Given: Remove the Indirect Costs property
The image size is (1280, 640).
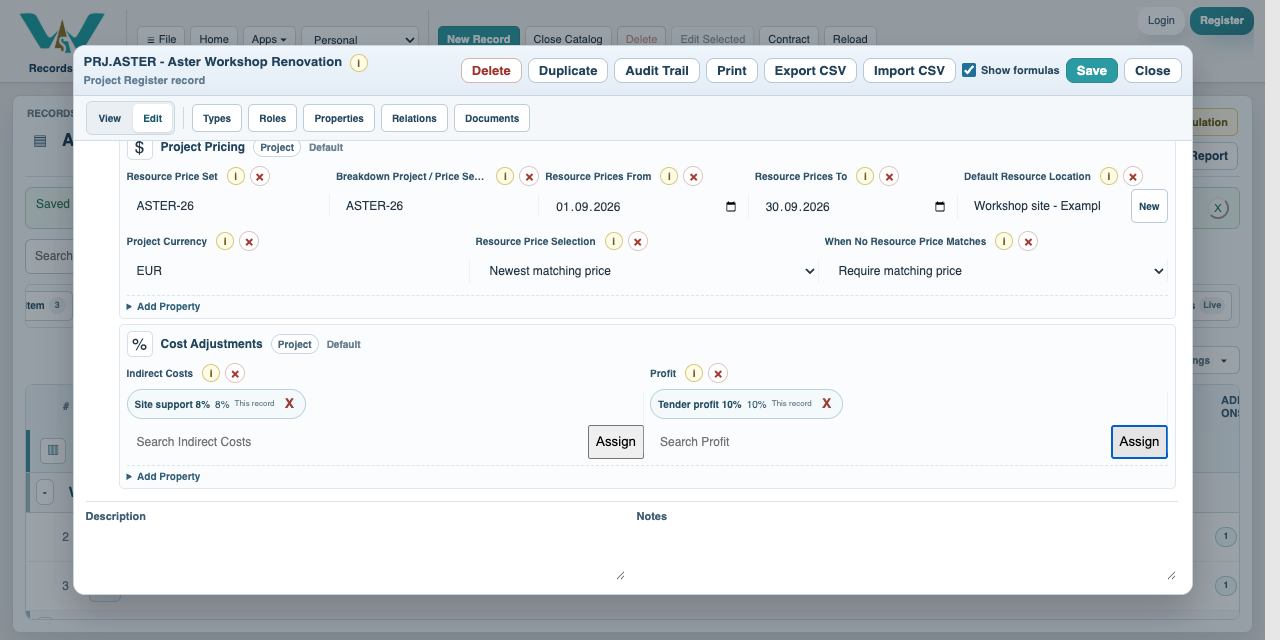Looking at the screenshot, I should (x=235, y=374).
